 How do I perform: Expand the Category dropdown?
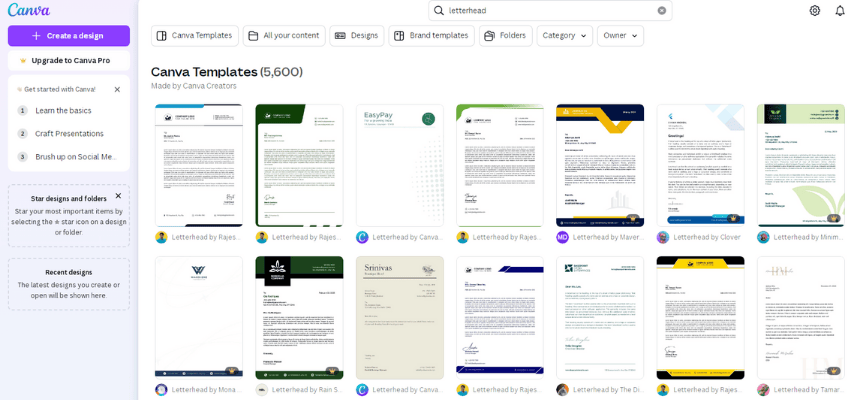565,36
